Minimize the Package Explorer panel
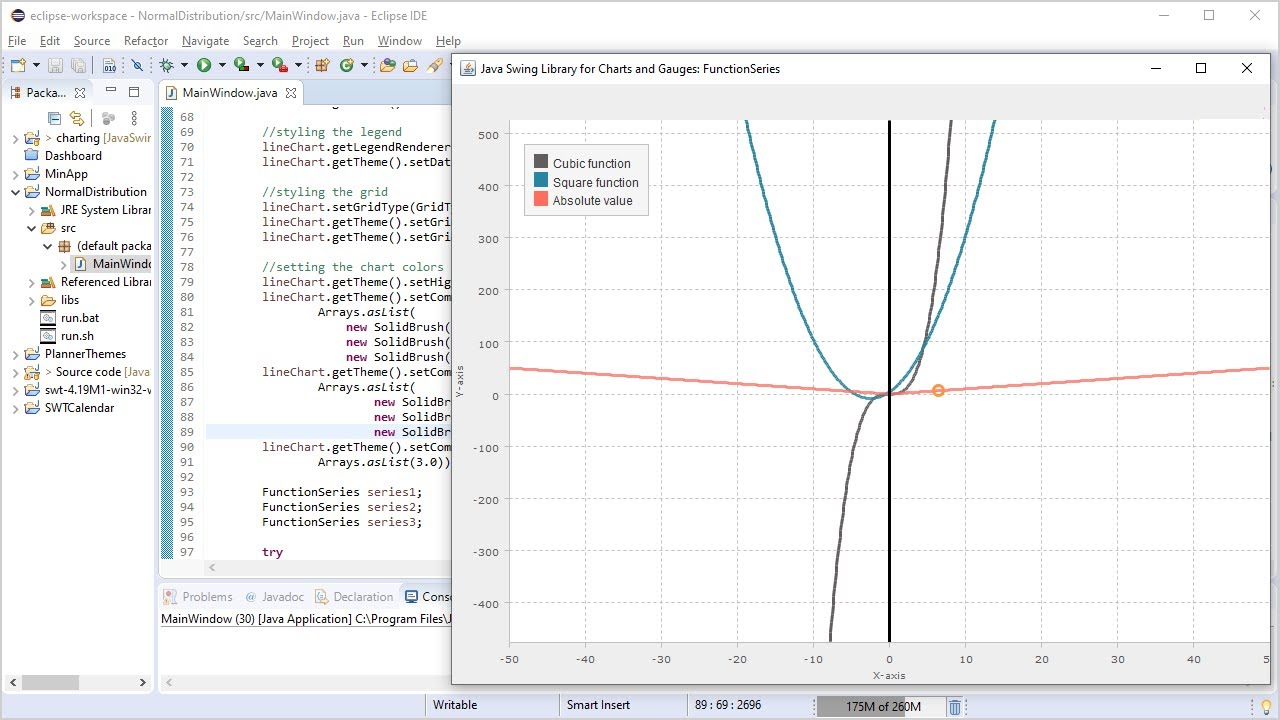Image resolution: width=1280 pixels, height=720 pixels. click(111, 89)
